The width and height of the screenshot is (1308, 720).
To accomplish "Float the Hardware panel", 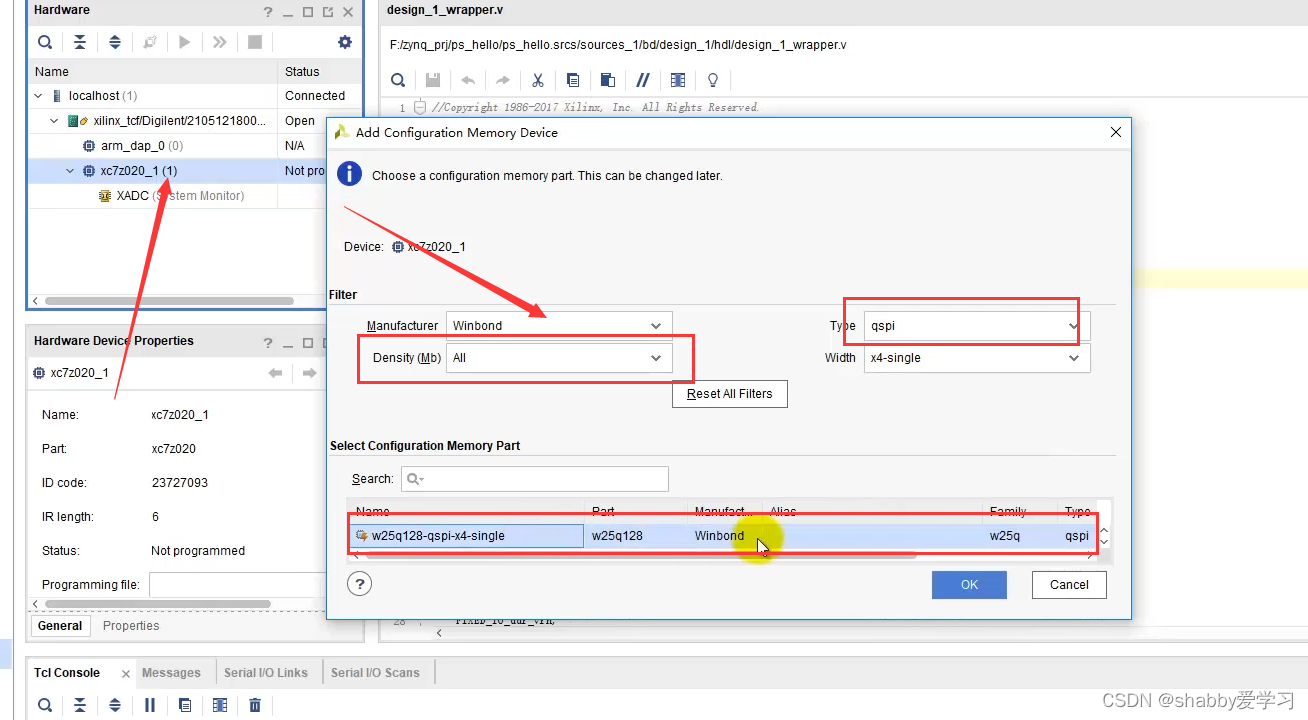I will pos(328,12).
